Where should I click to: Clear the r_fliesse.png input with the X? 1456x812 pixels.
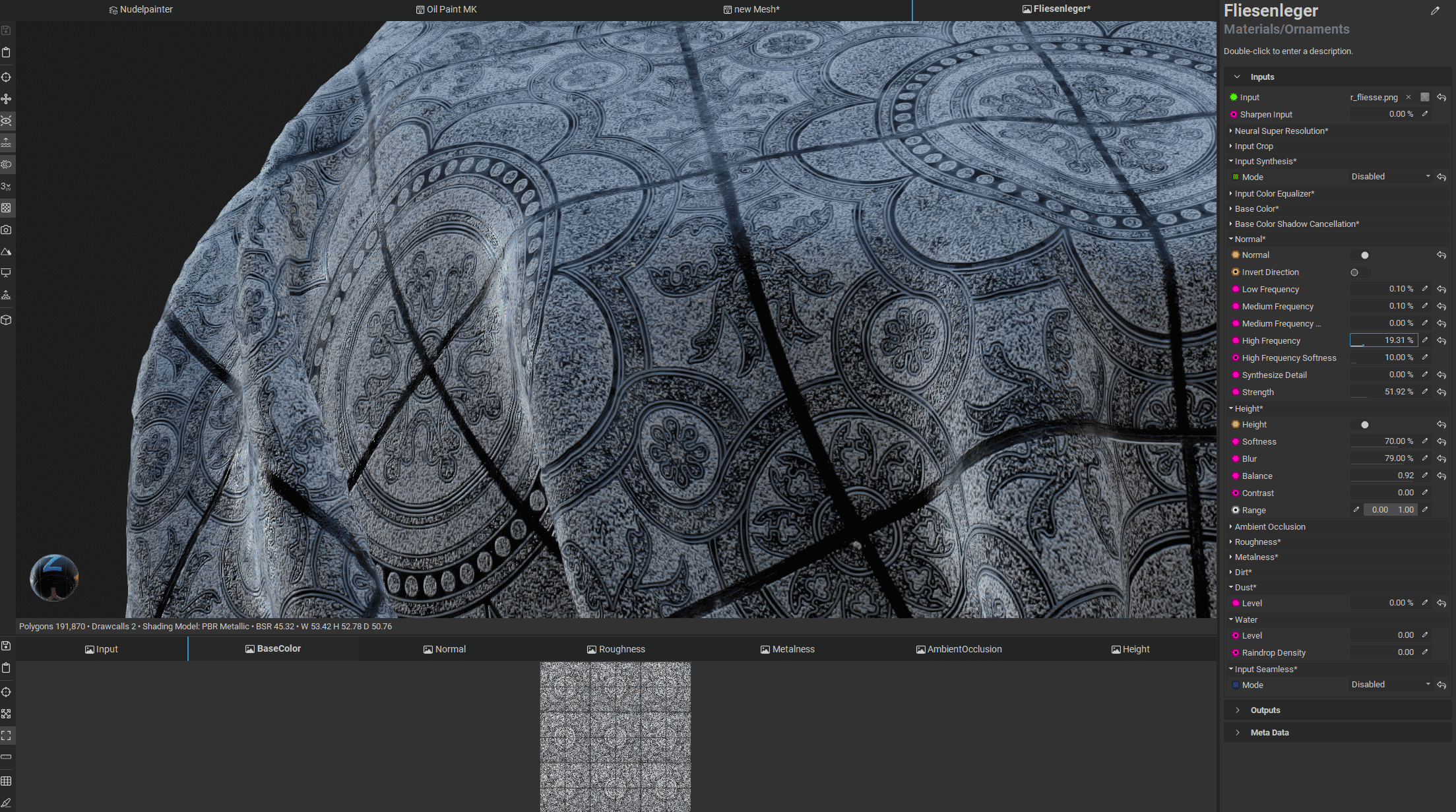click(1409, 97)
